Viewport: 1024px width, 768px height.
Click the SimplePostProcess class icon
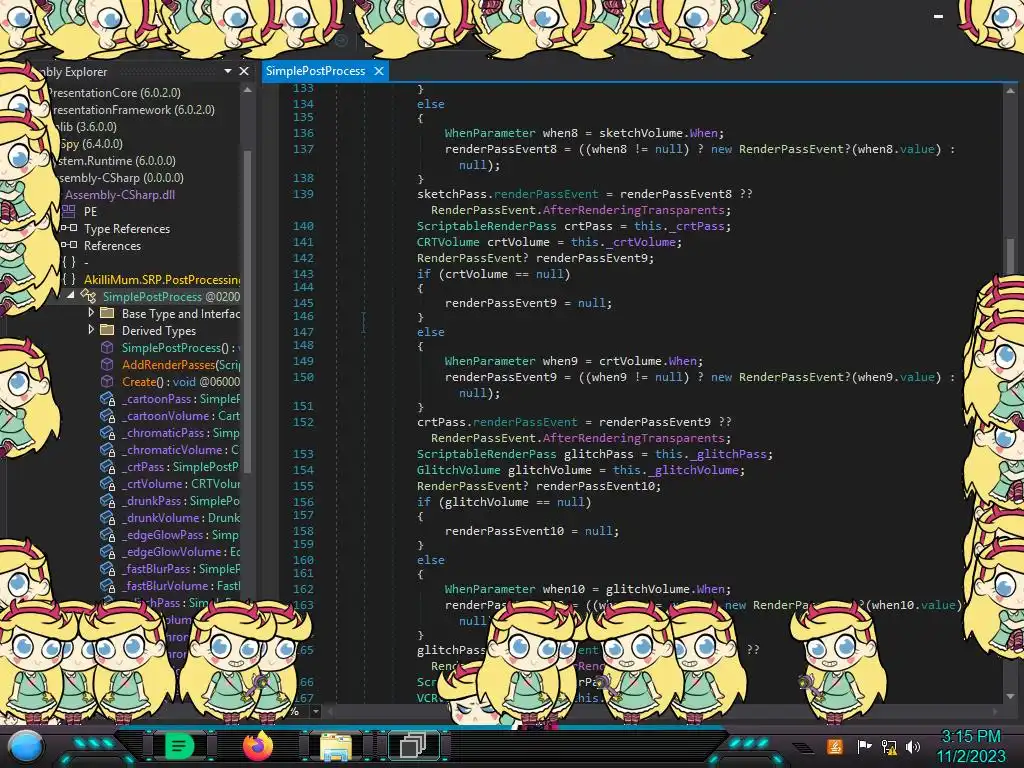pyautogui.click(x=88, y=296)
